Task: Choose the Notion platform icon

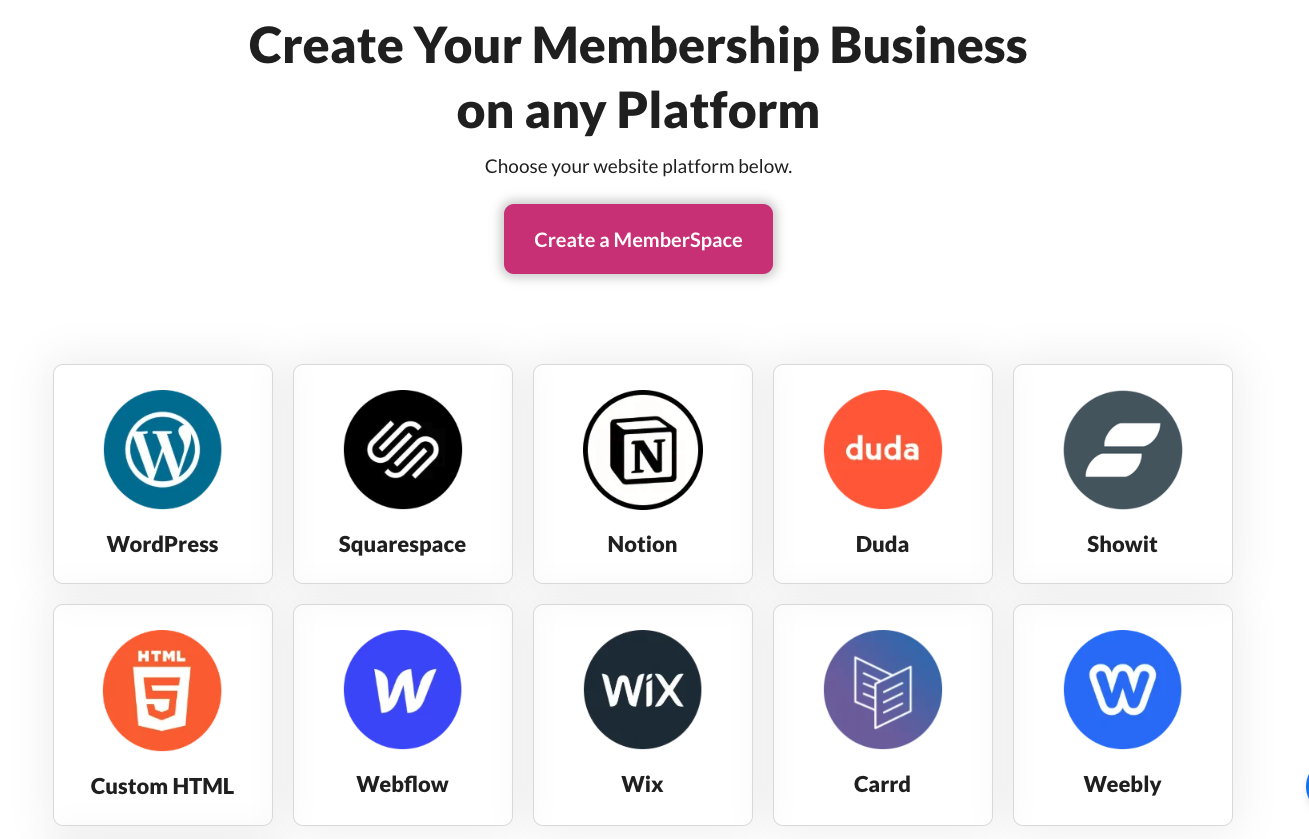Action: [x=642, y=449]
